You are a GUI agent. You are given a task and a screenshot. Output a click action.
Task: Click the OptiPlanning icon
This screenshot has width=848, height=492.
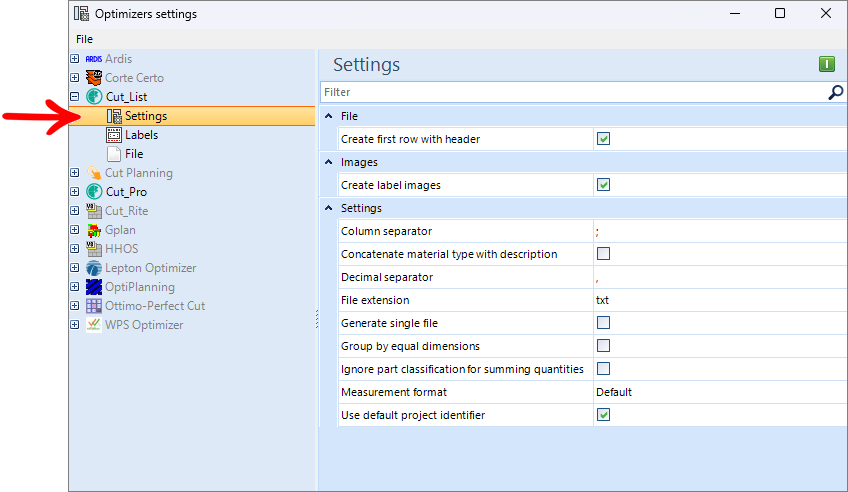94,287
